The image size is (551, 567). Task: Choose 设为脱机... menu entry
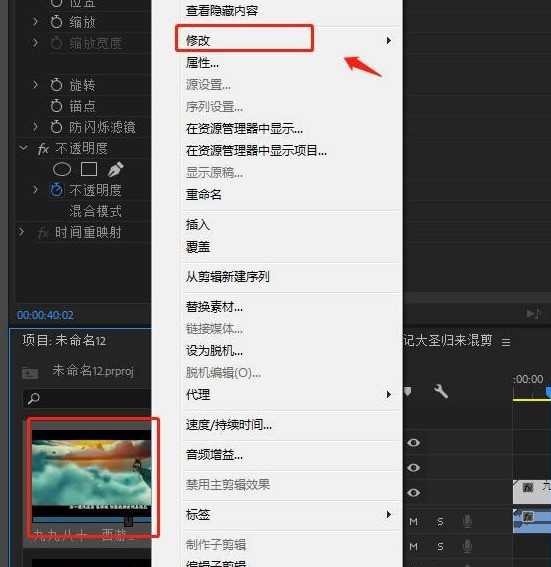coord(214,351)
